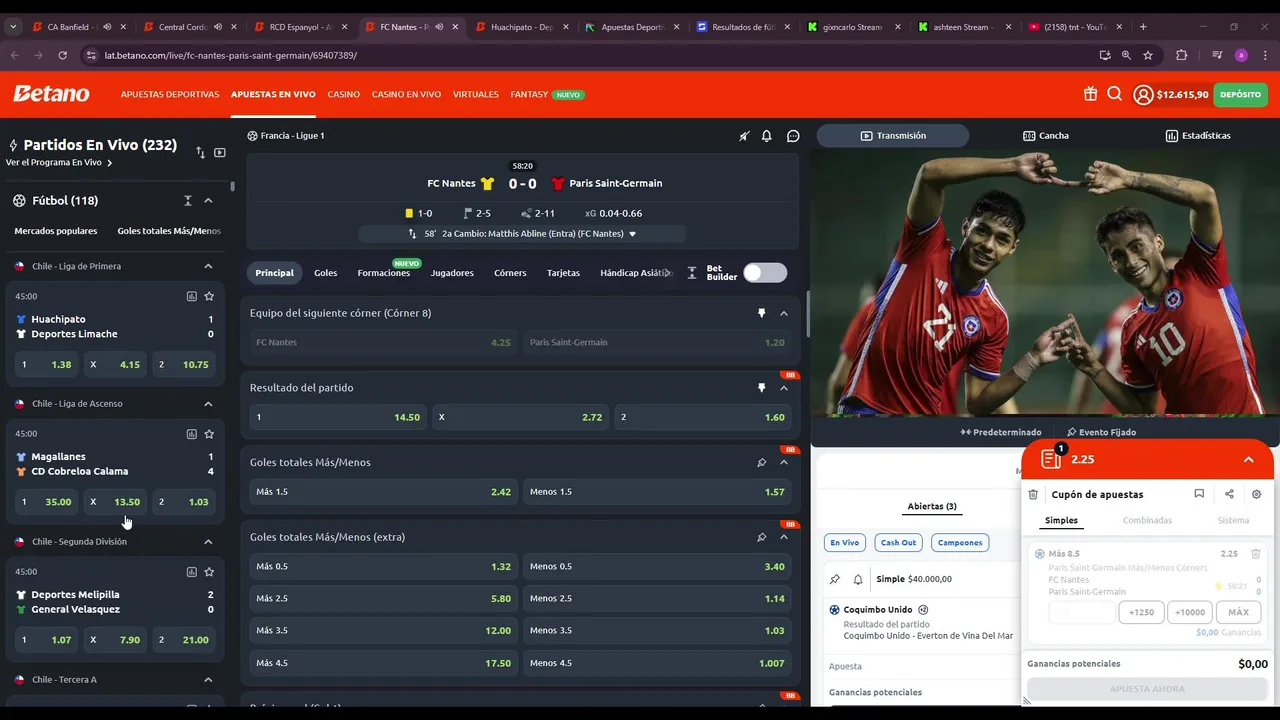1280x720 pixels.
Task: Open statistics icon for Deportes Melipilla match
Action: pyautogui.click(x=191, y=572)
